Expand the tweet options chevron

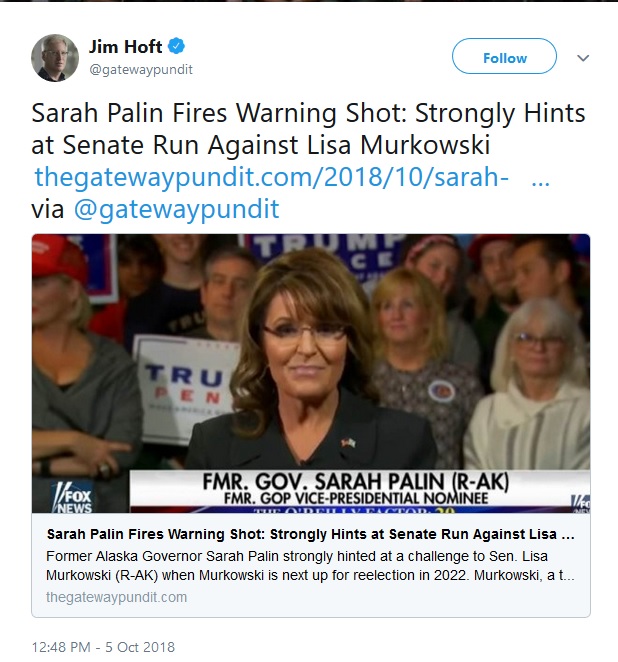point(583,58)
